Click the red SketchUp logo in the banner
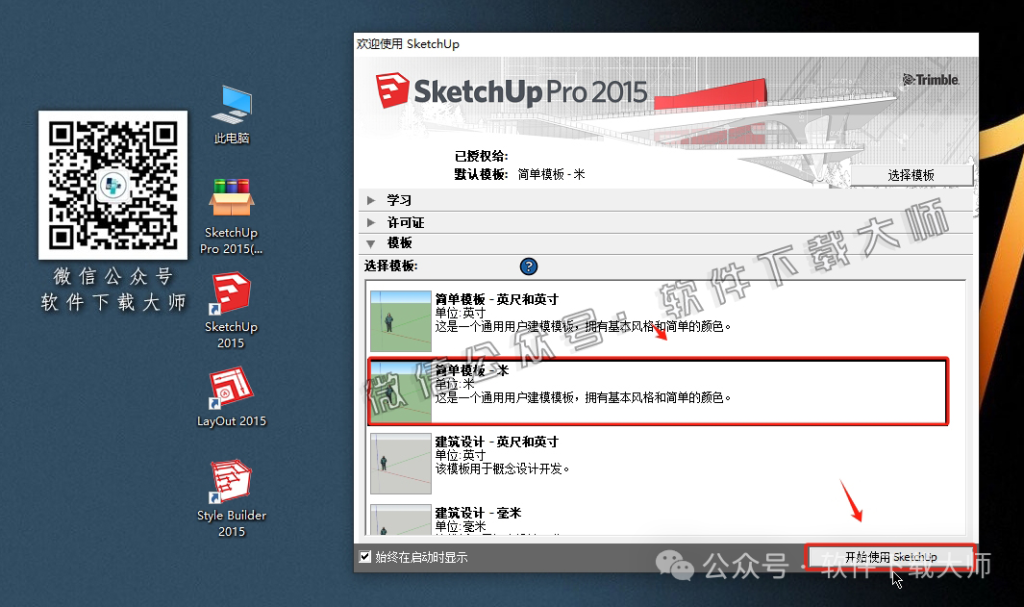The width and height of the screenshot is (1024, 607). pyautogui.click(x=392, y=91)
